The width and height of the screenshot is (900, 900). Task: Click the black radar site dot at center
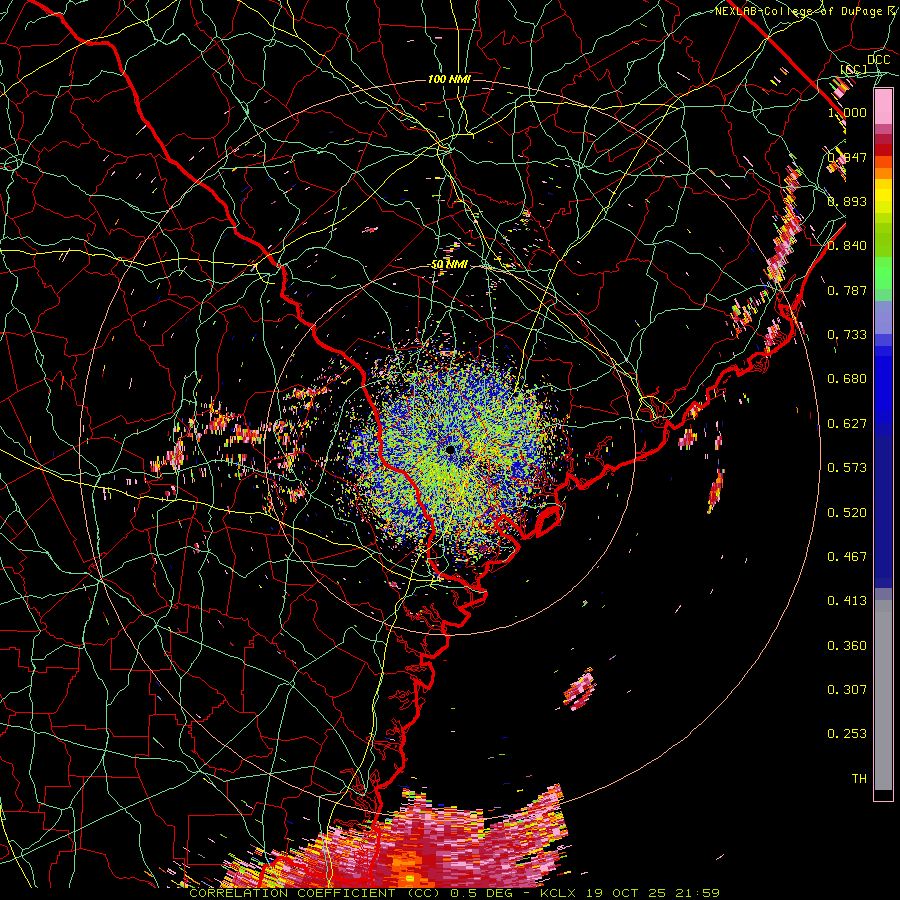(451, 450)
